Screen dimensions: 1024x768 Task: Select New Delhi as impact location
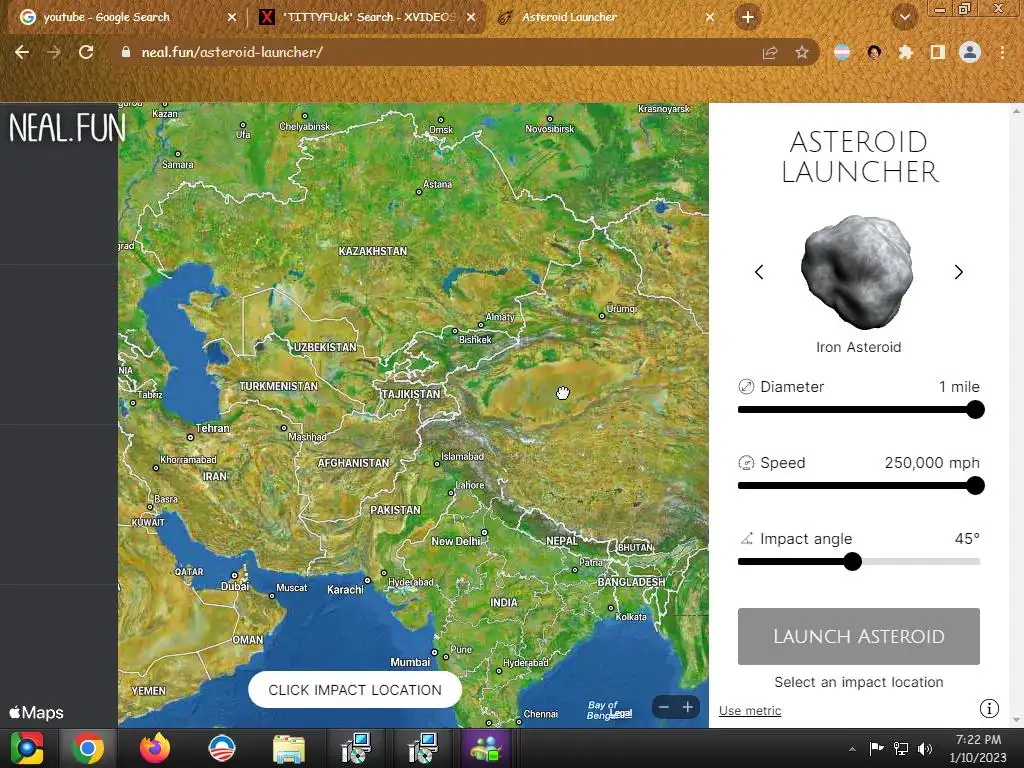(x=456, y=541)
